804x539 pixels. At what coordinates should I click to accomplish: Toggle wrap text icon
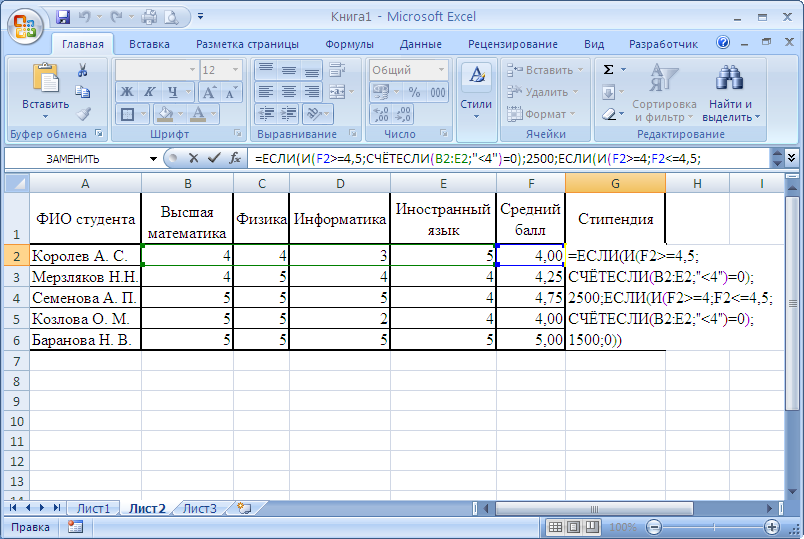pyautogui.click(x=337, y=70)
